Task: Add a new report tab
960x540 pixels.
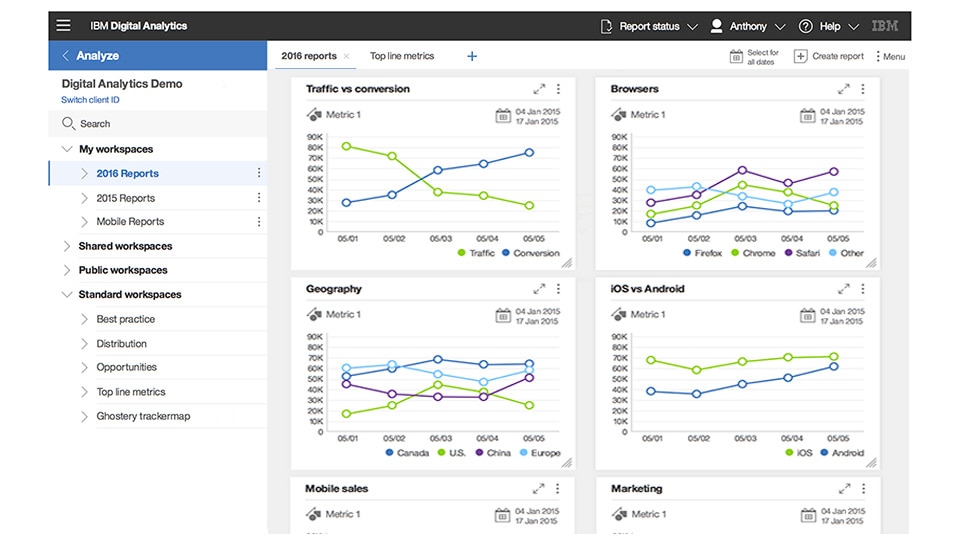Action: point(472,56)
